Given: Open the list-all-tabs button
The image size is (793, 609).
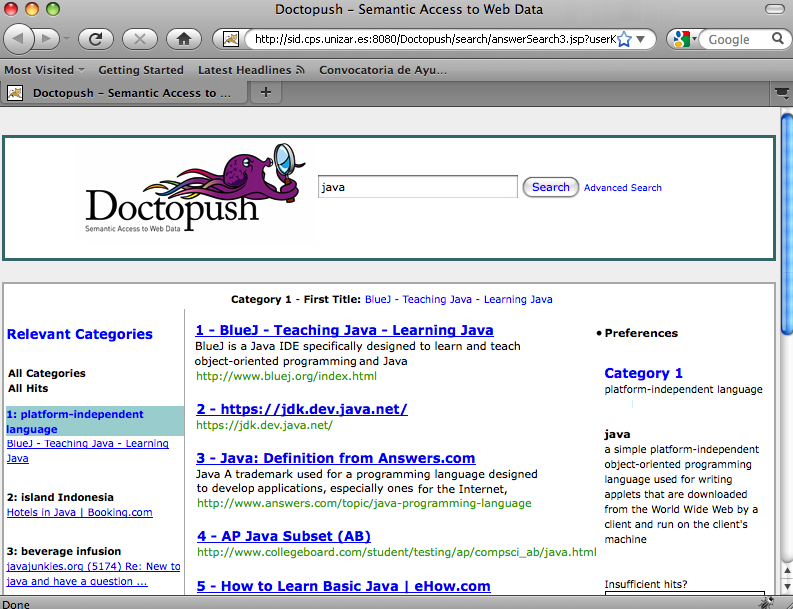Looking at the screenshot, I should coord(782,93).
